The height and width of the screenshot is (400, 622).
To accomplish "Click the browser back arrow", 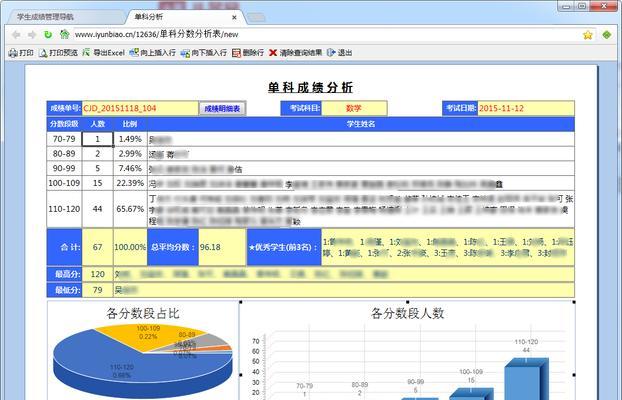I will (x=16, y=35).
